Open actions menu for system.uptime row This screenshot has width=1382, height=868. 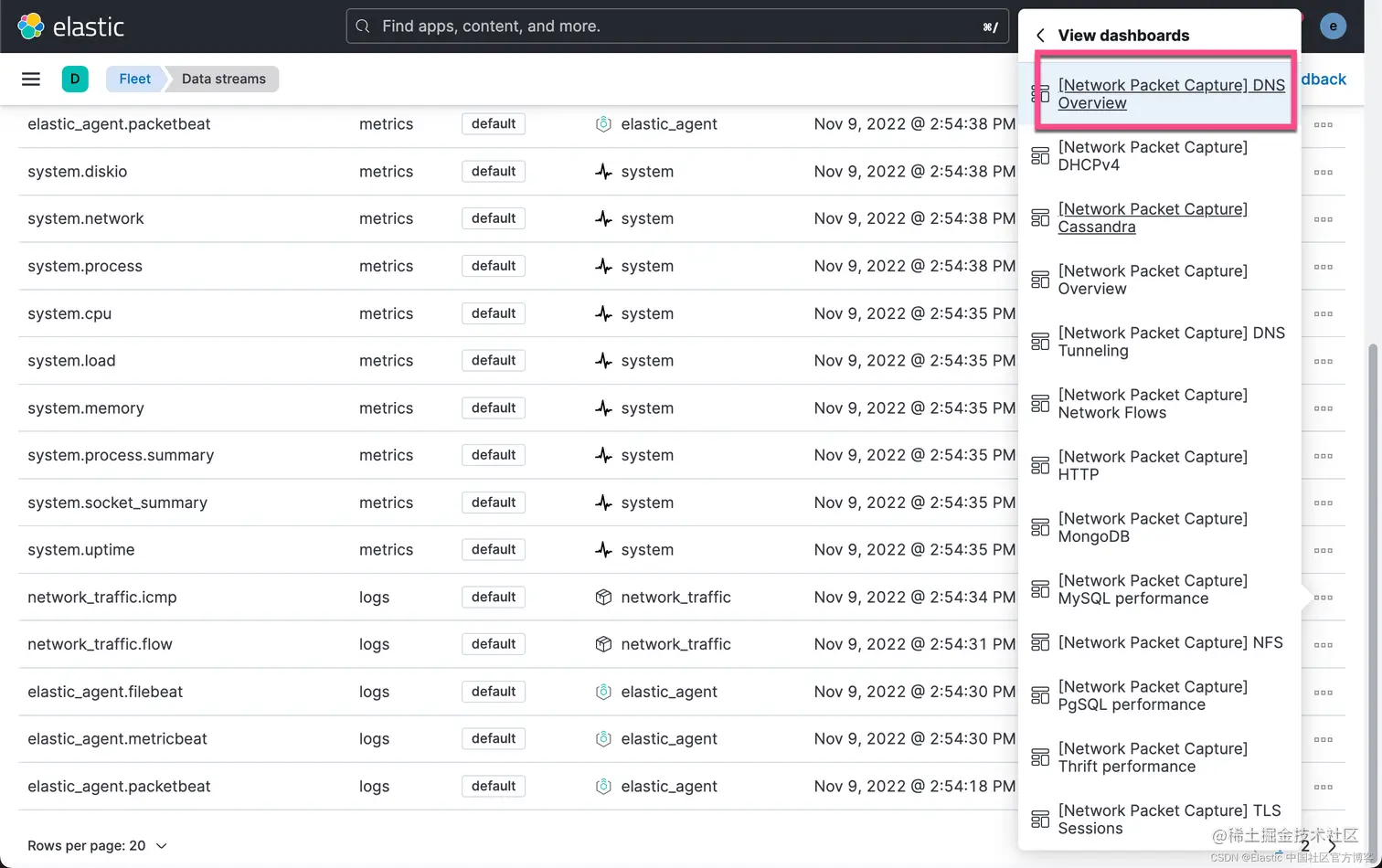click(x=1323, y=550)
